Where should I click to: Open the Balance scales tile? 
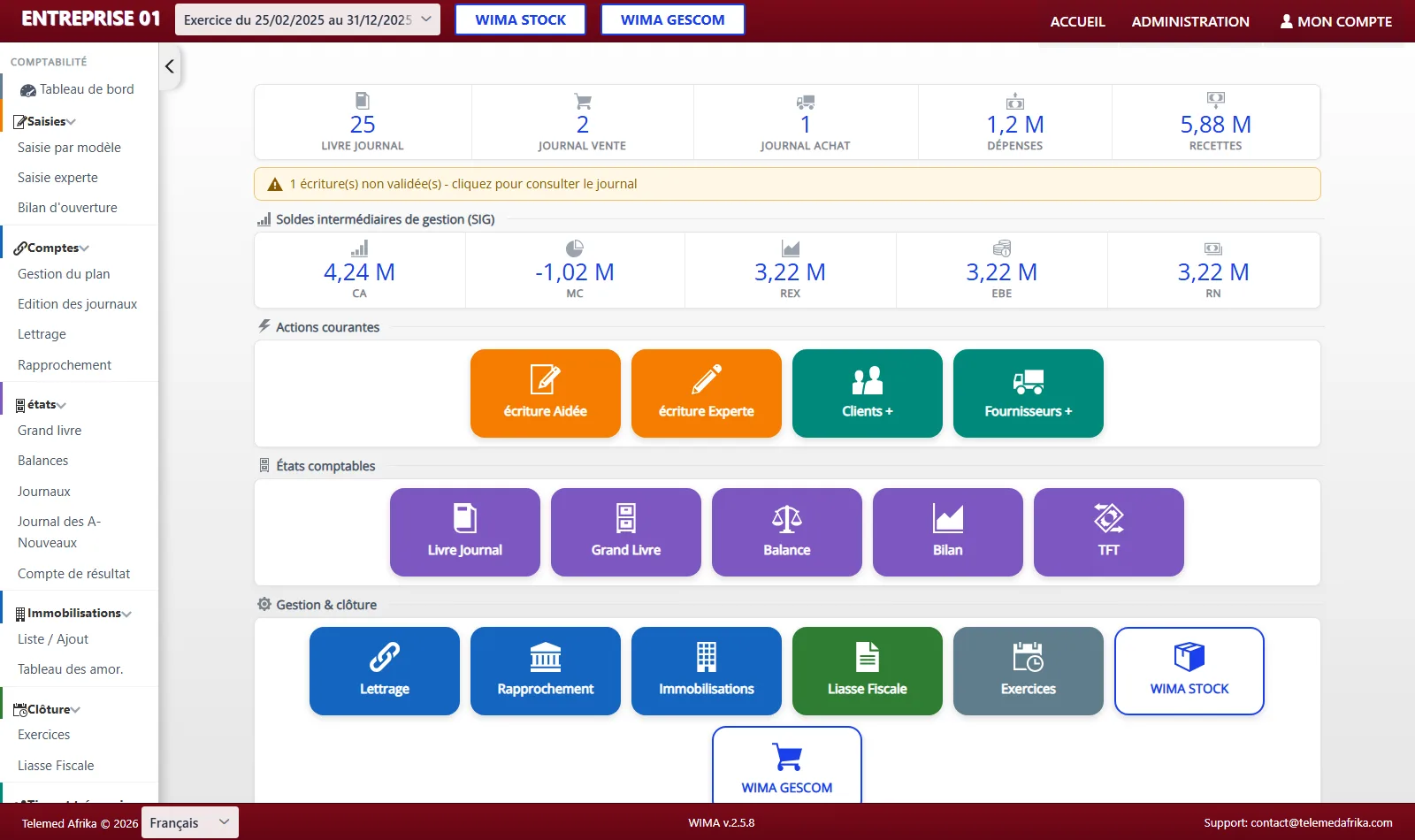tap(787, 532)
